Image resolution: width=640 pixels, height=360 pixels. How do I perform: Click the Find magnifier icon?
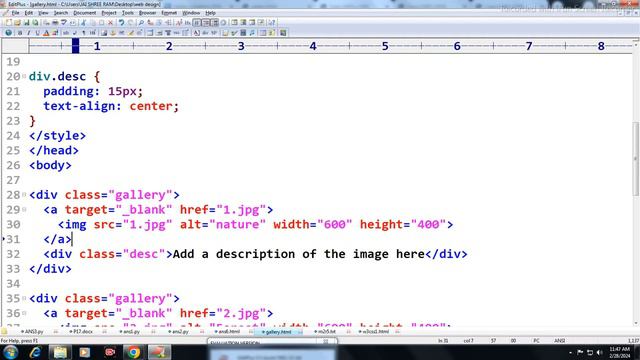coord(141,23)
